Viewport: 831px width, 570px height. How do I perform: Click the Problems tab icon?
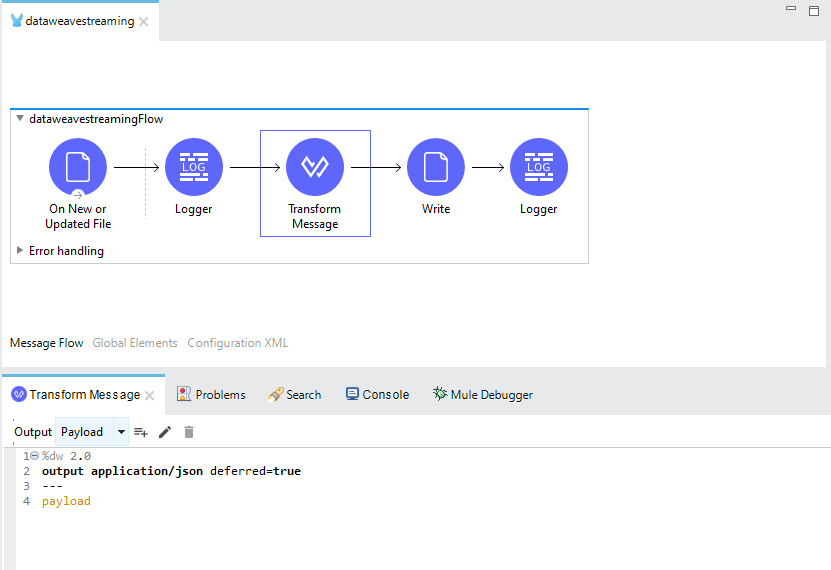(183, 394)
